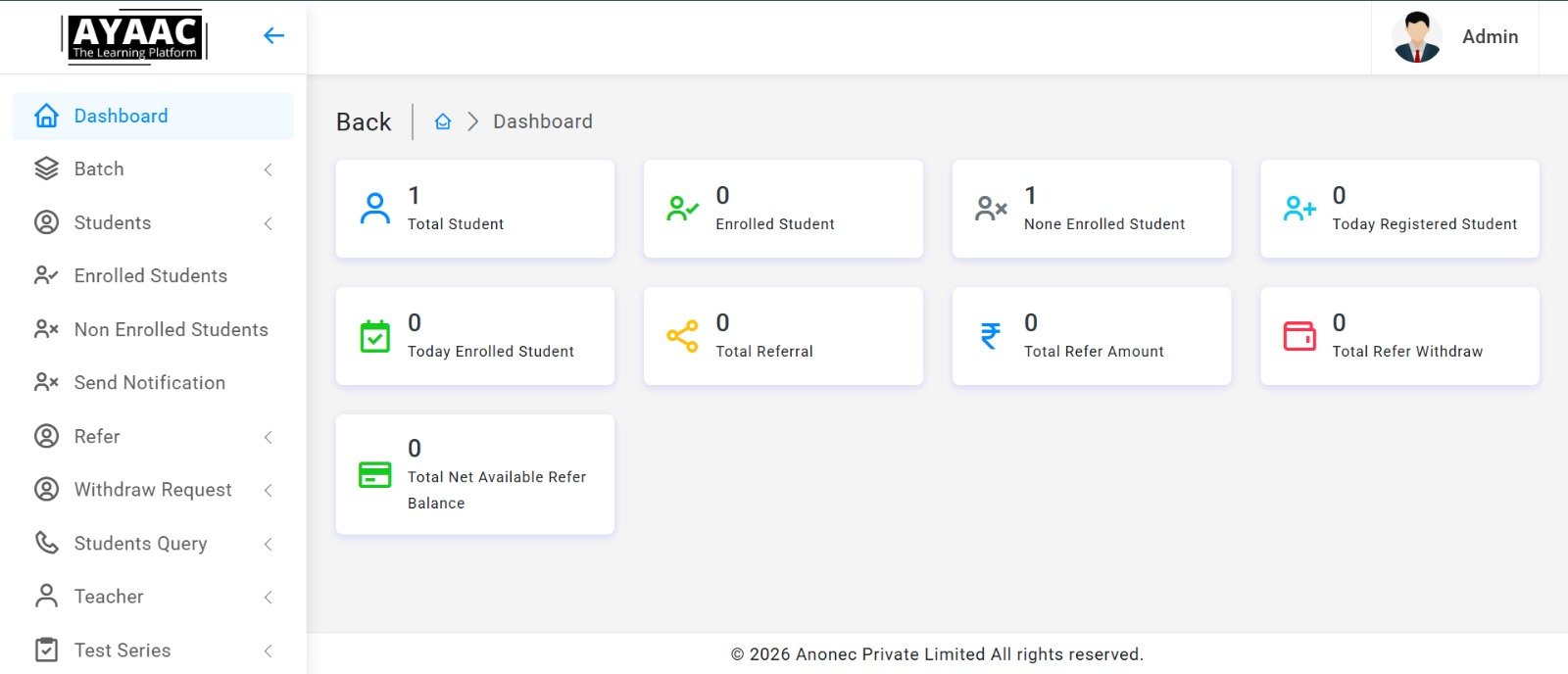Open the Enrolled Students menu item
1568x674 pixels.
(x=150, y=276)
